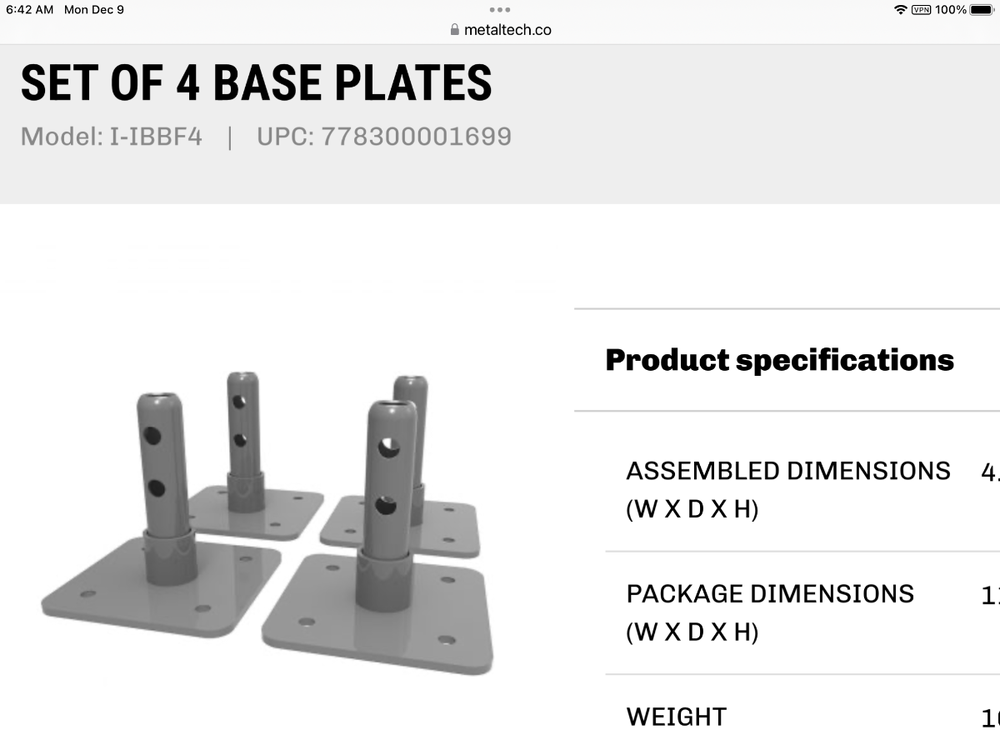
Task: Select the WEIGHT row label
Action: click(676, 716)
